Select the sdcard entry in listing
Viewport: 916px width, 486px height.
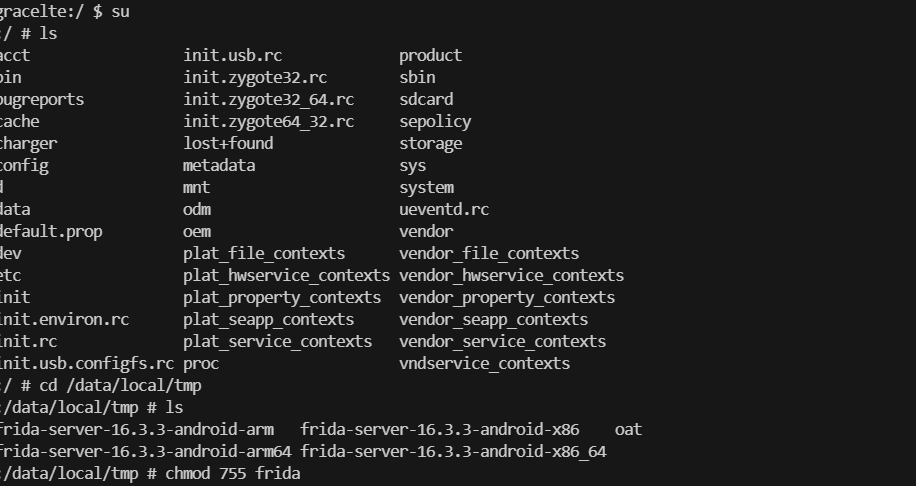pos(426,99)
